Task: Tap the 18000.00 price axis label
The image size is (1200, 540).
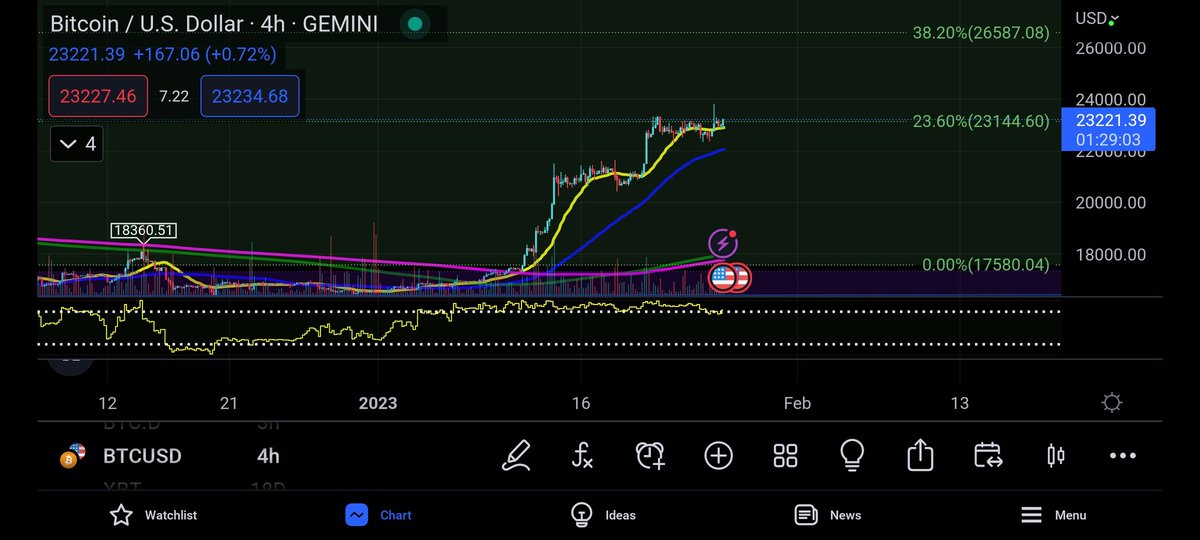Action: tap(1110, 254)
